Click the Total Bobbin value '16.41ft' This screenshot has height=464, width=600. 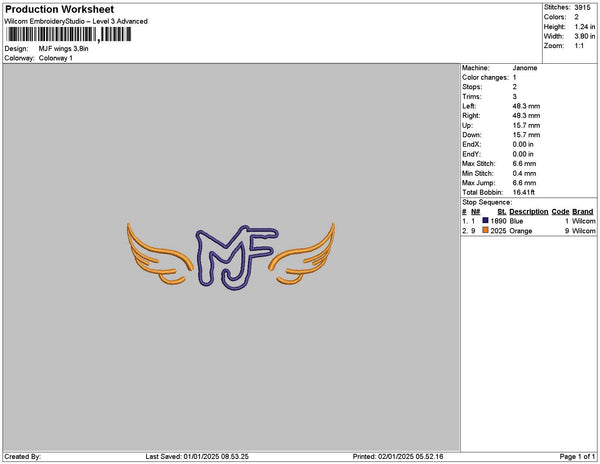[x=523, y=192]
